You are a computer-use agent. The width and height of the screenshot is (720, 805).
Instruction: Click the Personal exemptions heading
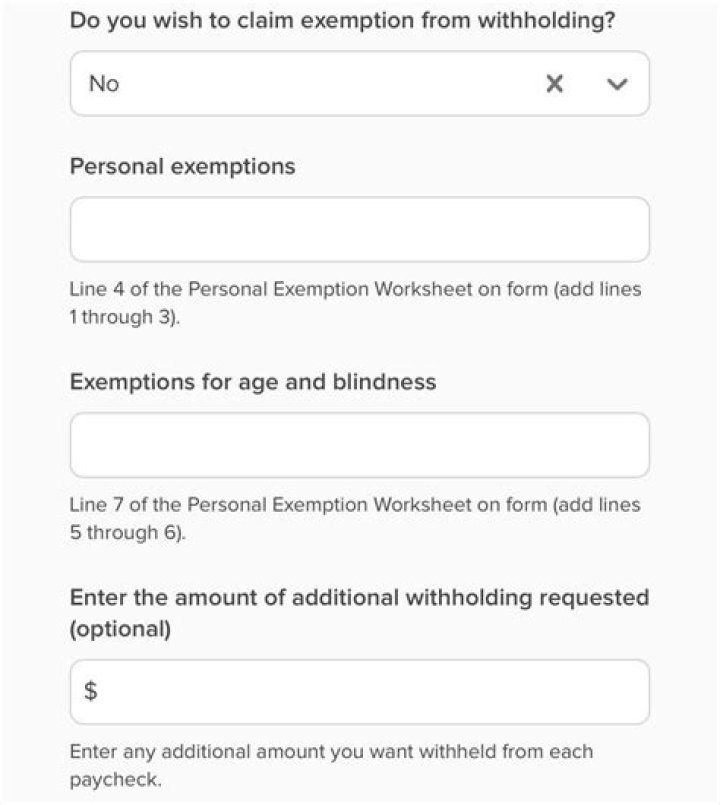pyautogui.click(x=181, y=166)
